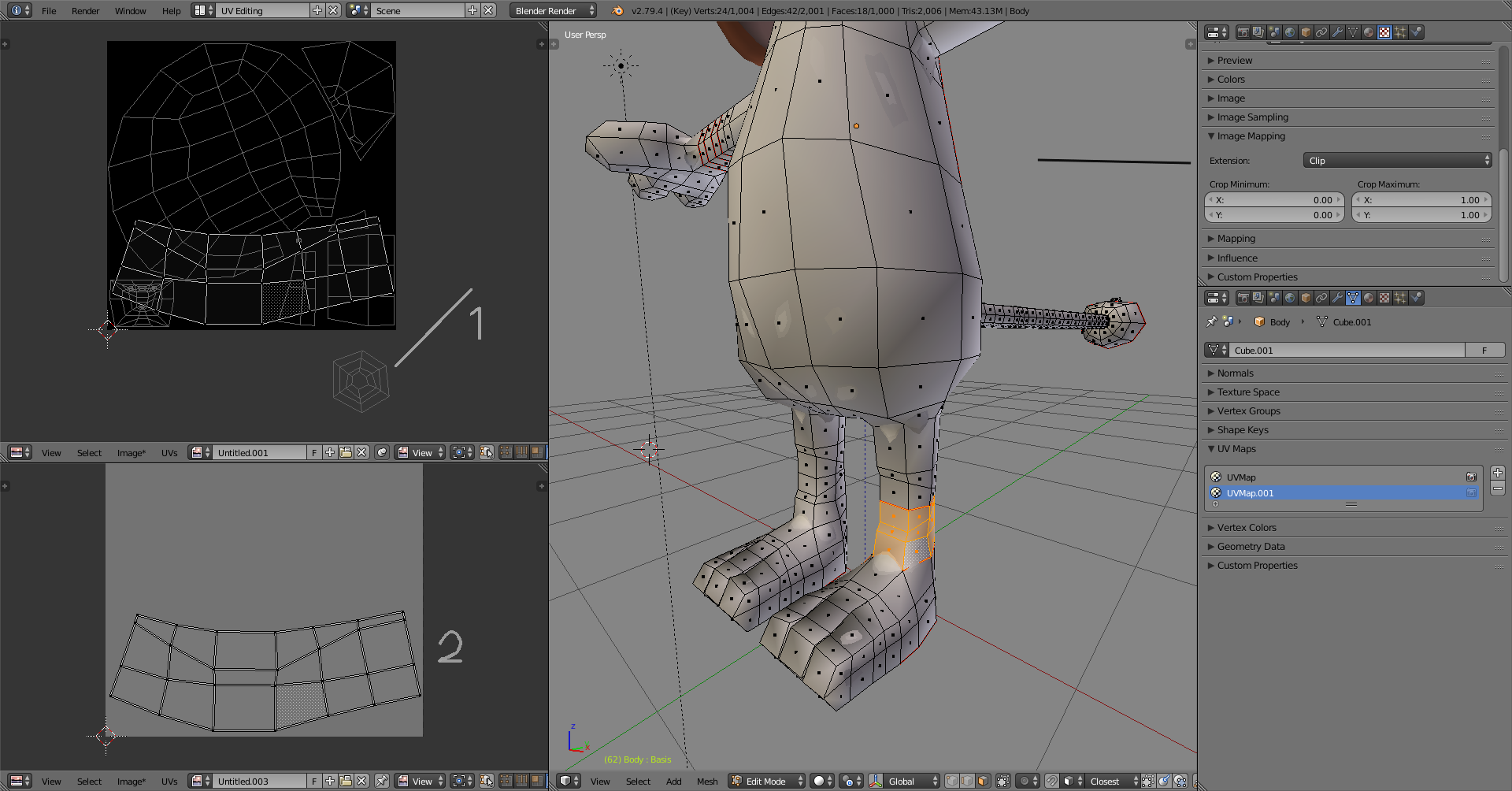Click Crop Minimum X value field

tap(1274, 200)
